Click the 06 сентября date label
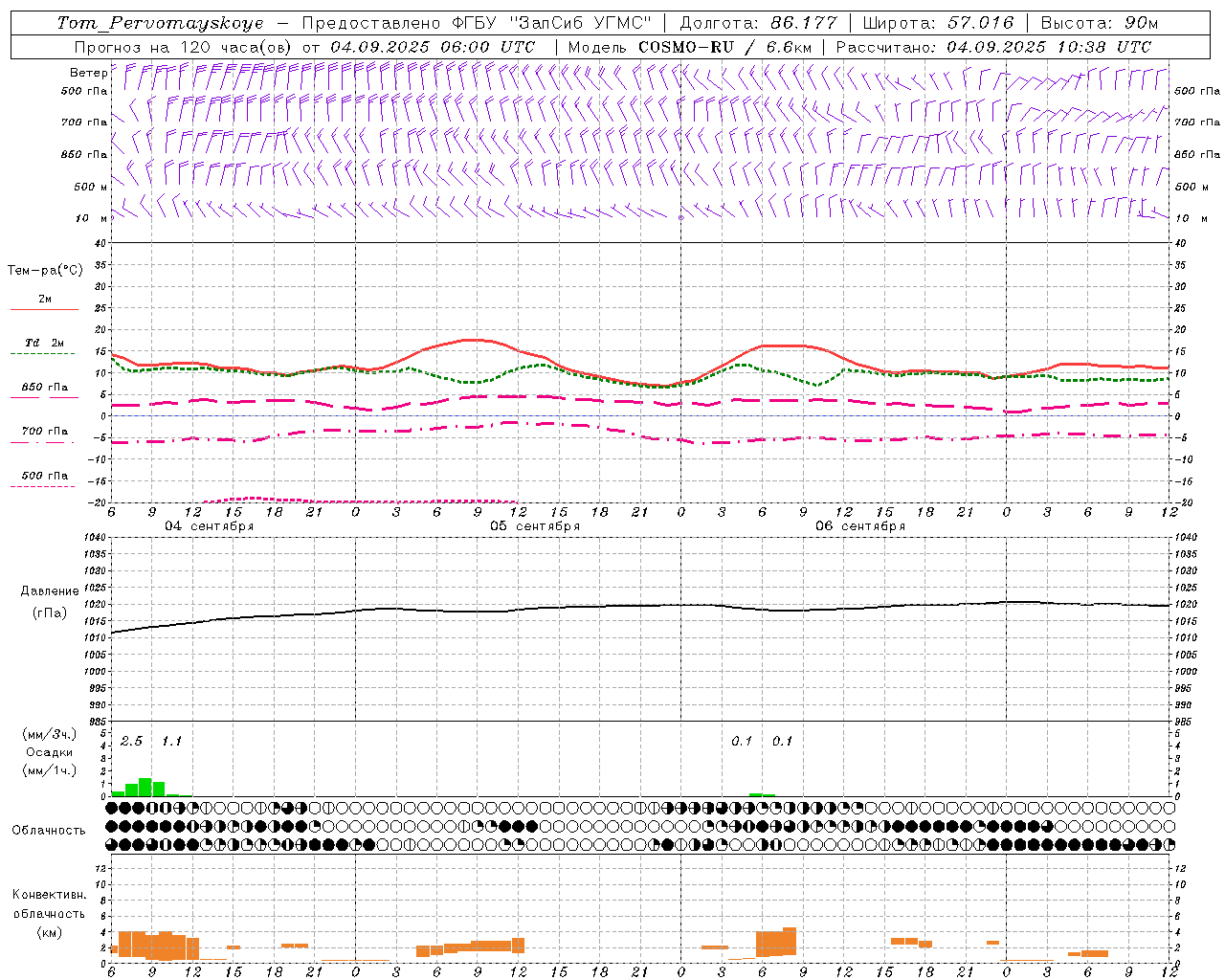 click(860, 526)
